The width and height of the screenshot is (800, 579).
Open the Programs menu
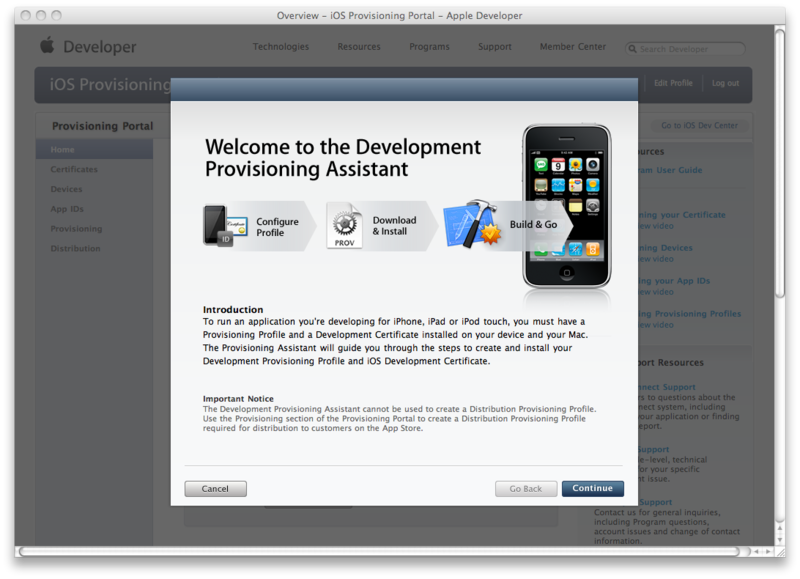429,46
